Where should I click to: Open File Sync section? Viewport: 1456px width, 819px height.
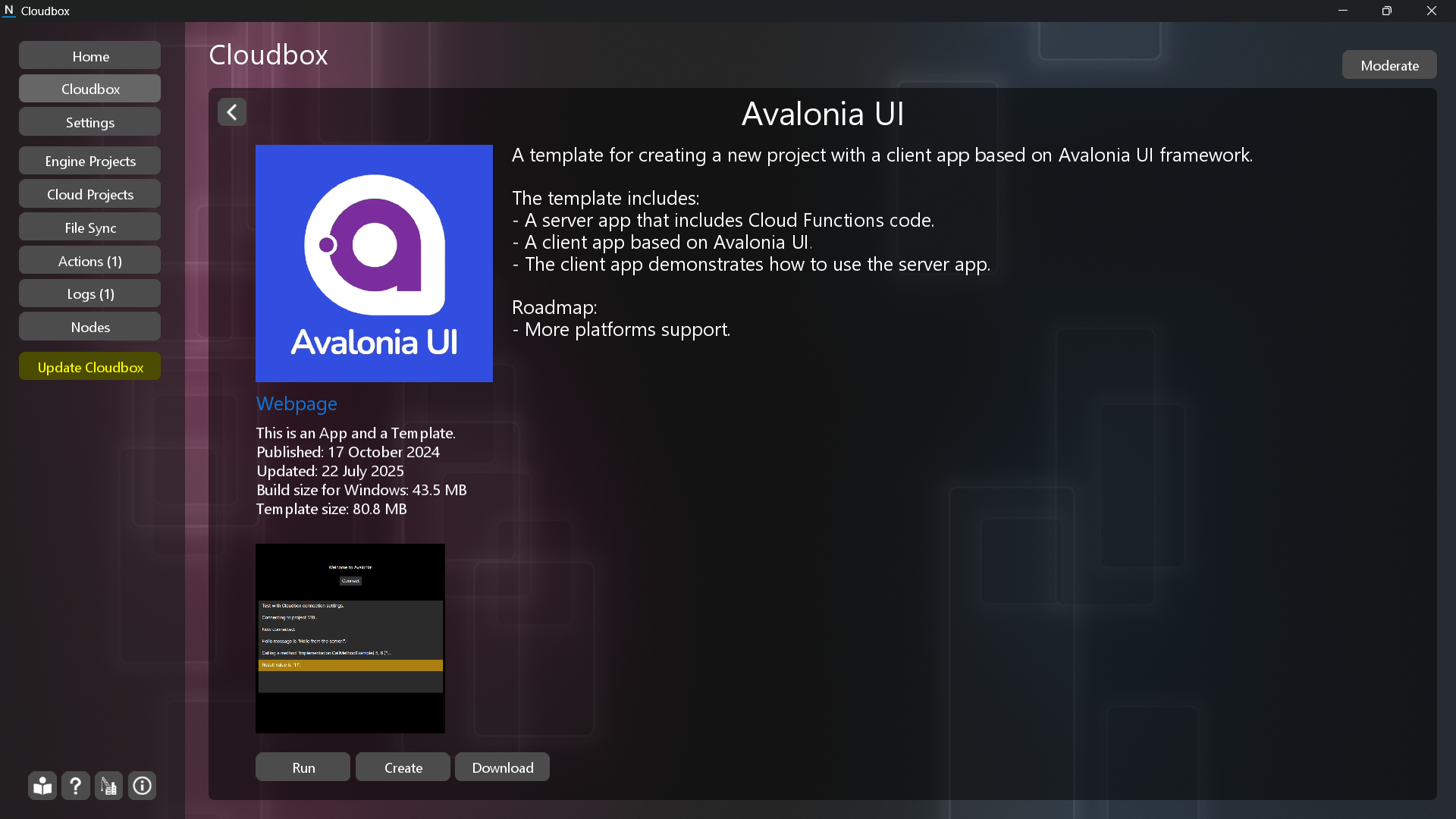point(90,227)
